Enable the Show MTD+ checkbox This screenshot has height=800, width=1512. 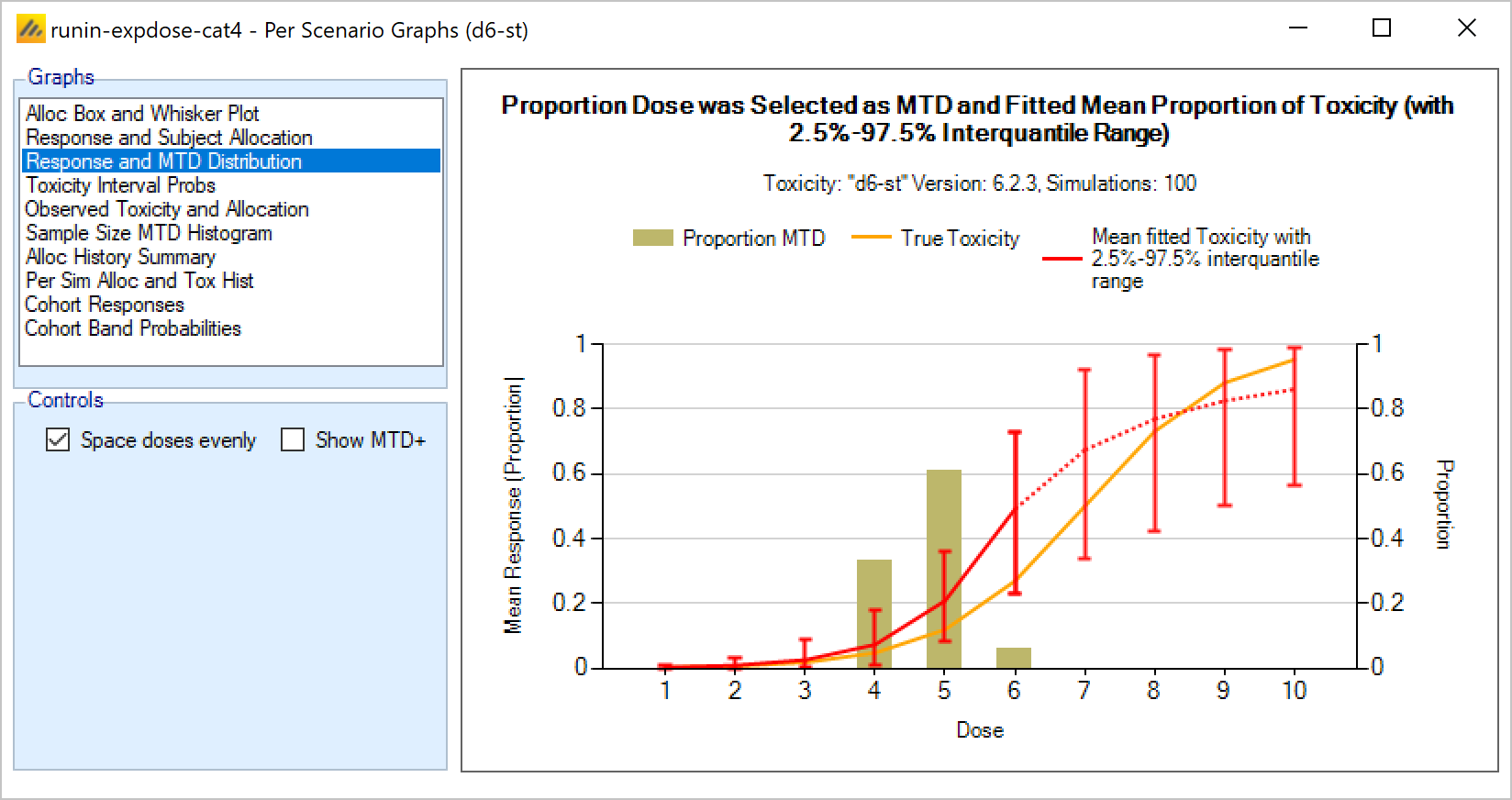click(x=293, y=440)
